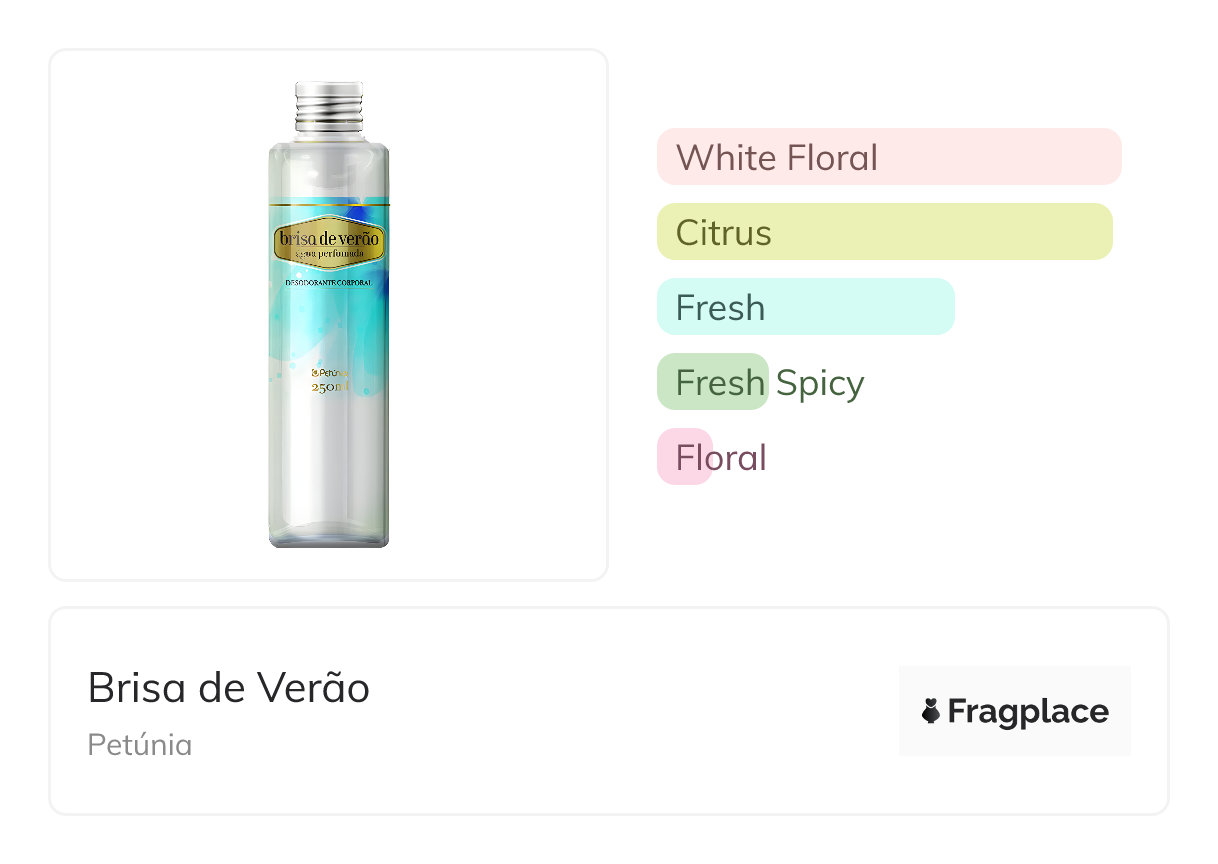Open the Brisa de Verão title
The height and width of the screenshot is (864, 1218).
click(x=228, y=688)
